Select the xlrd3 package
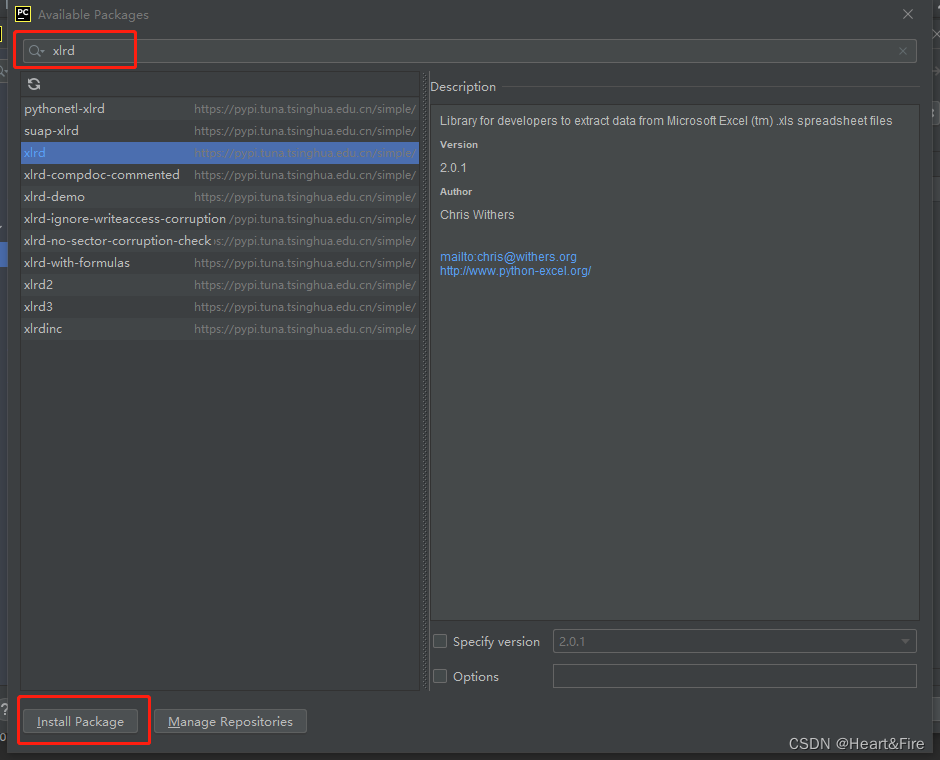 220,306
